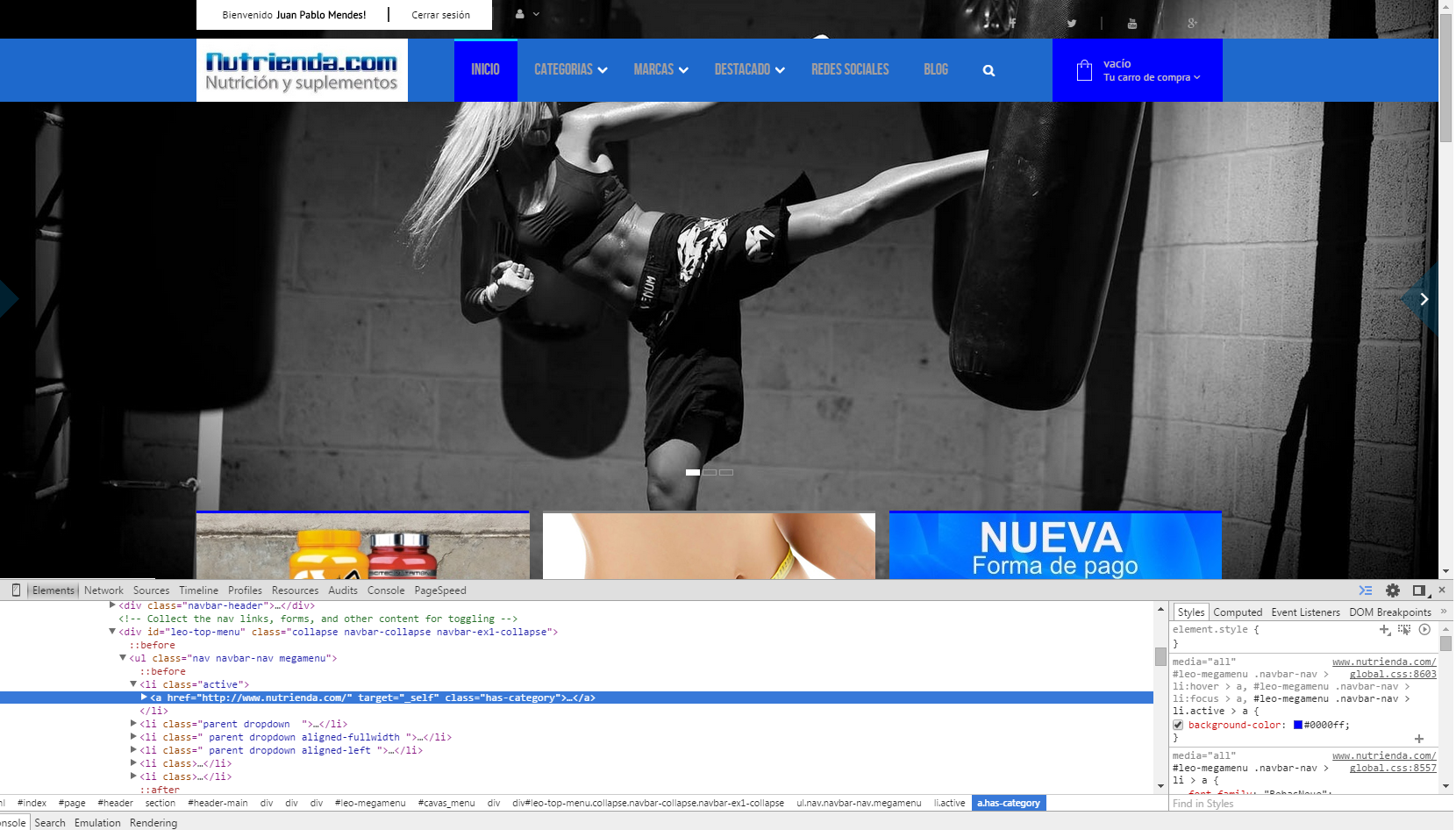
Task: Open color picker for #0000ff swatch
Action: (x=1298, y=725)
